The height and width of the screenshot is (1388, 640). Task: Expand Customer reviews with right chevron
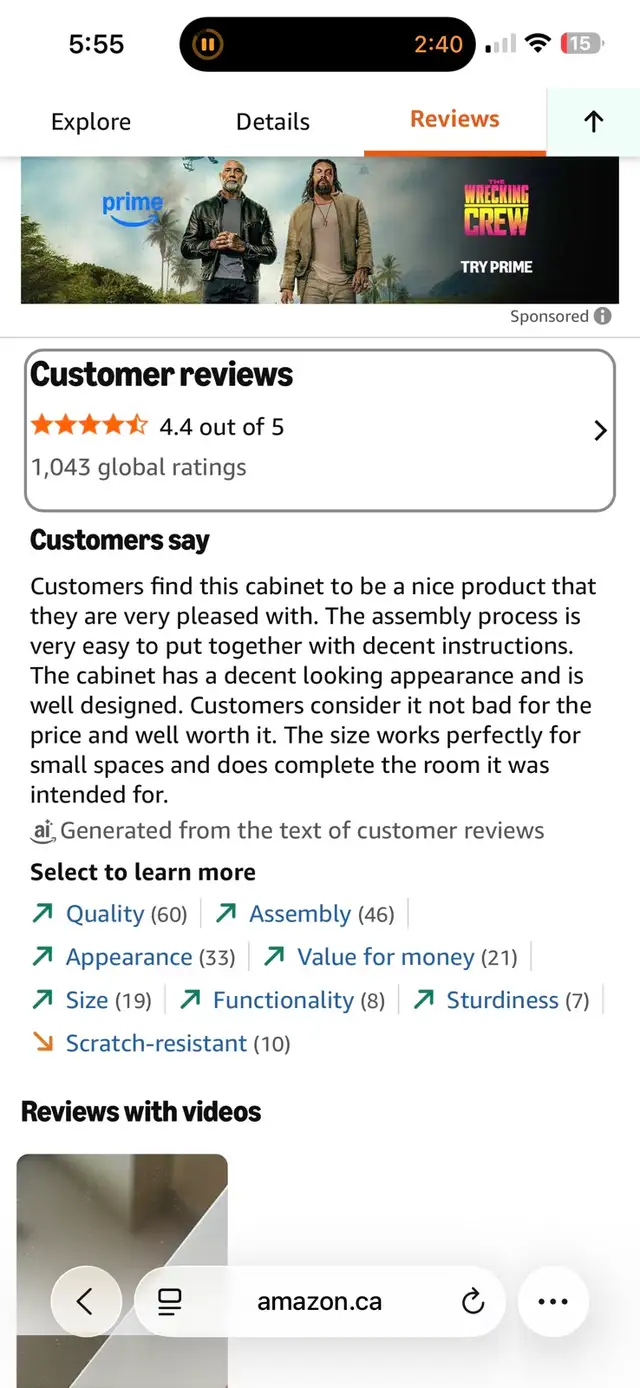600,430
